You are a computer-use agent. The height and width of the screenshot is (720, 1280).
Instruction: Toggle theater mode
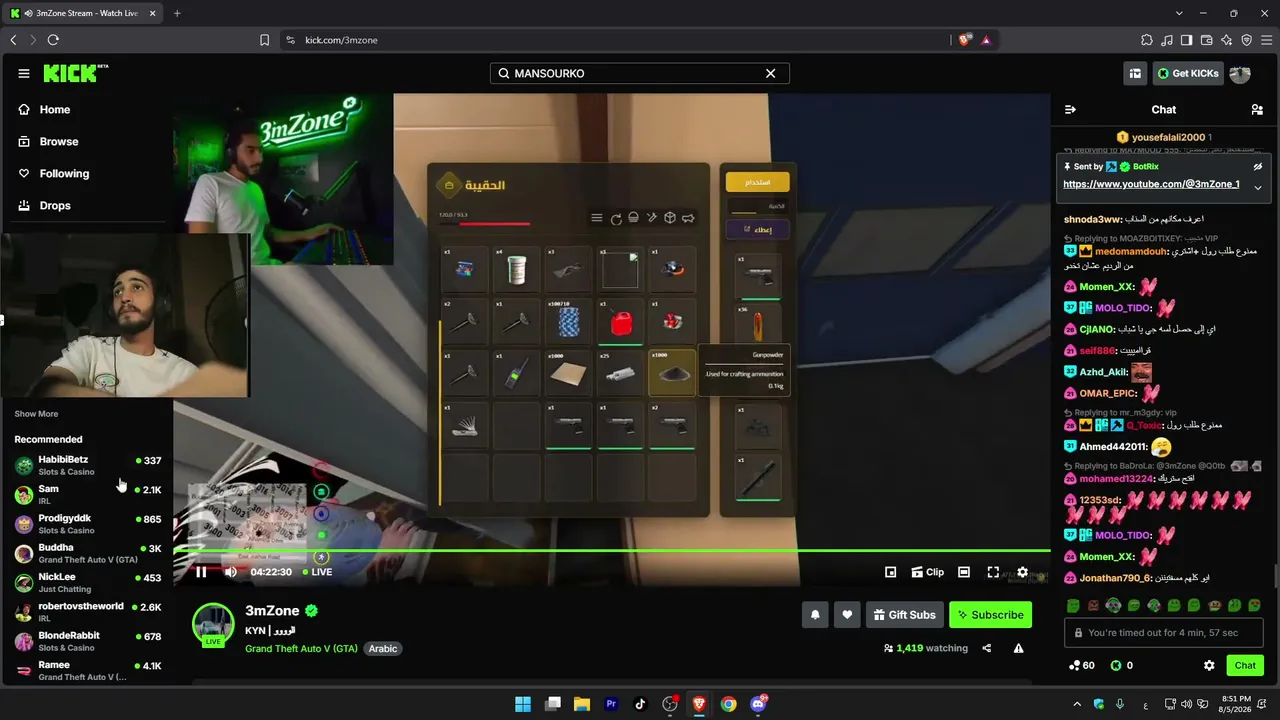click(x=964, y=572)
